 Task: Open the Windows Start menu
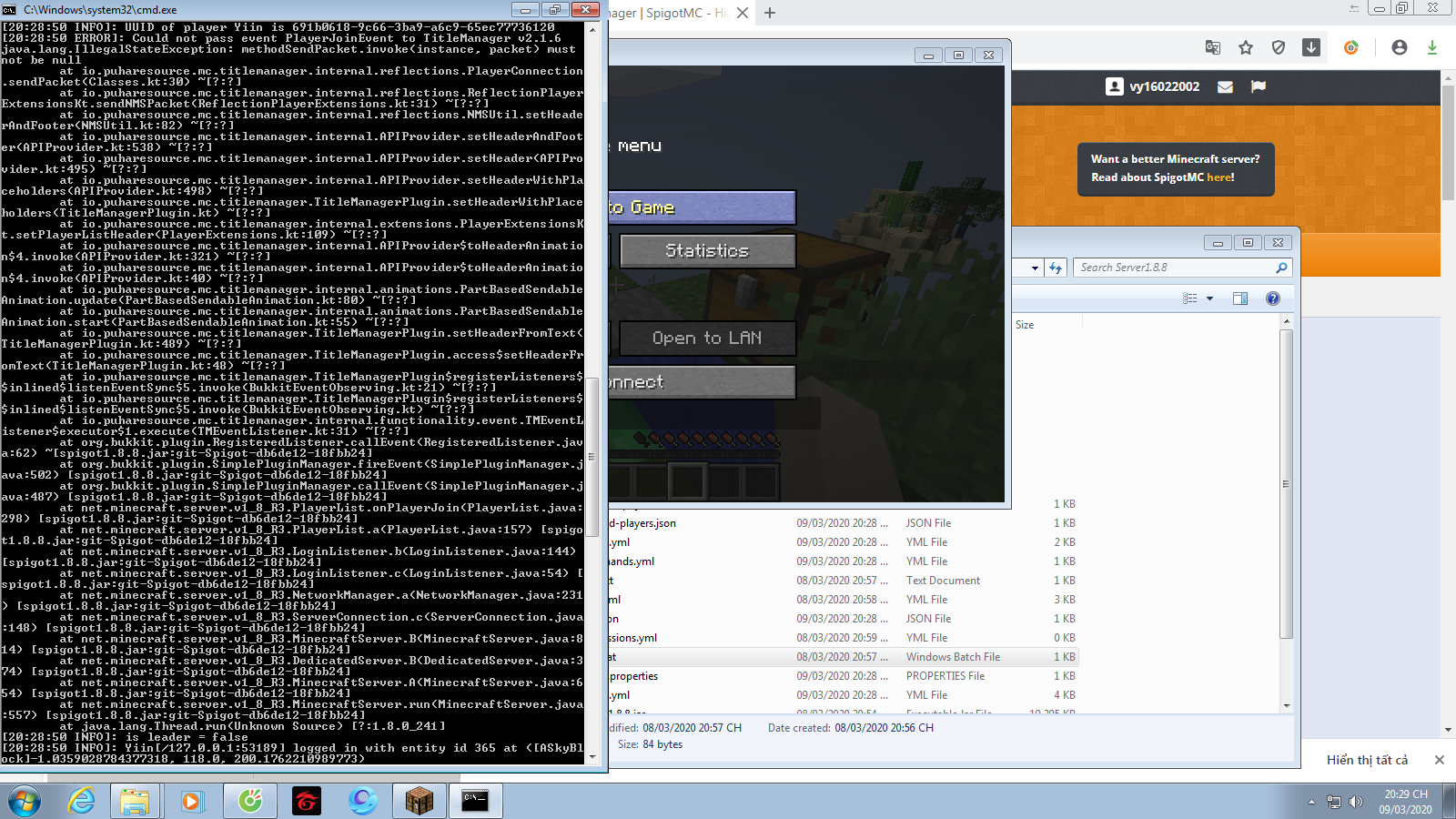point(25,801)
